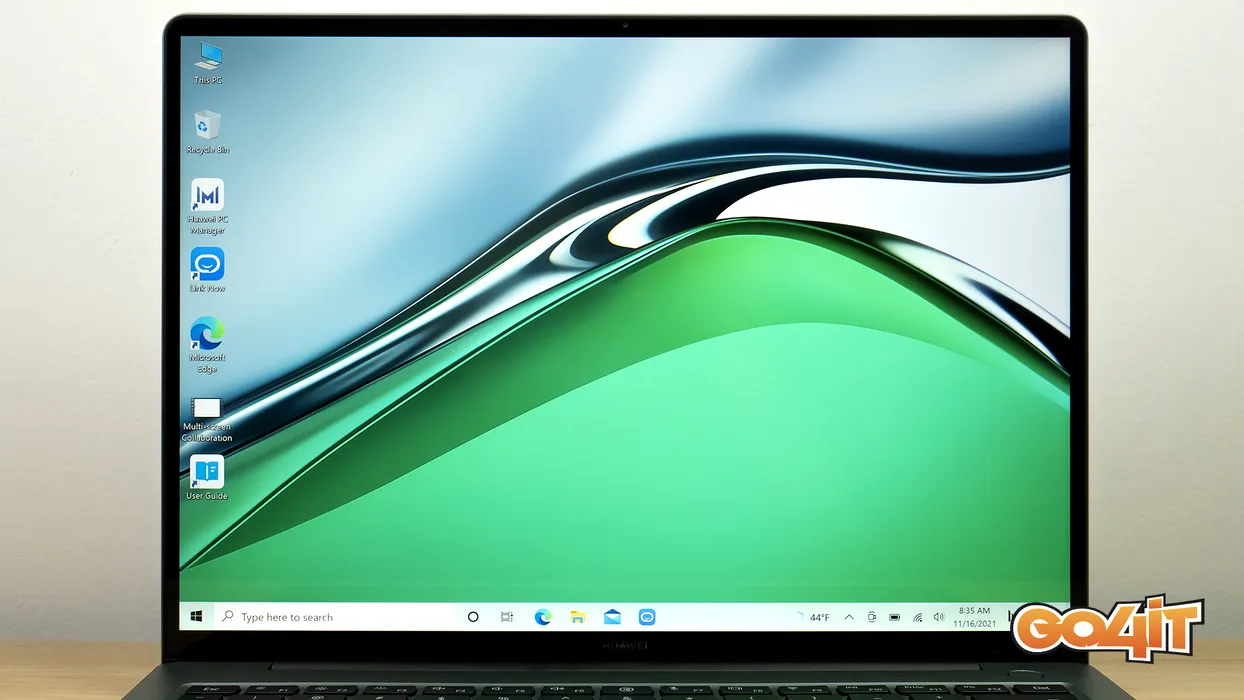Click the Meet Now tray icon
1244x700 pixels.
[872, 617]
